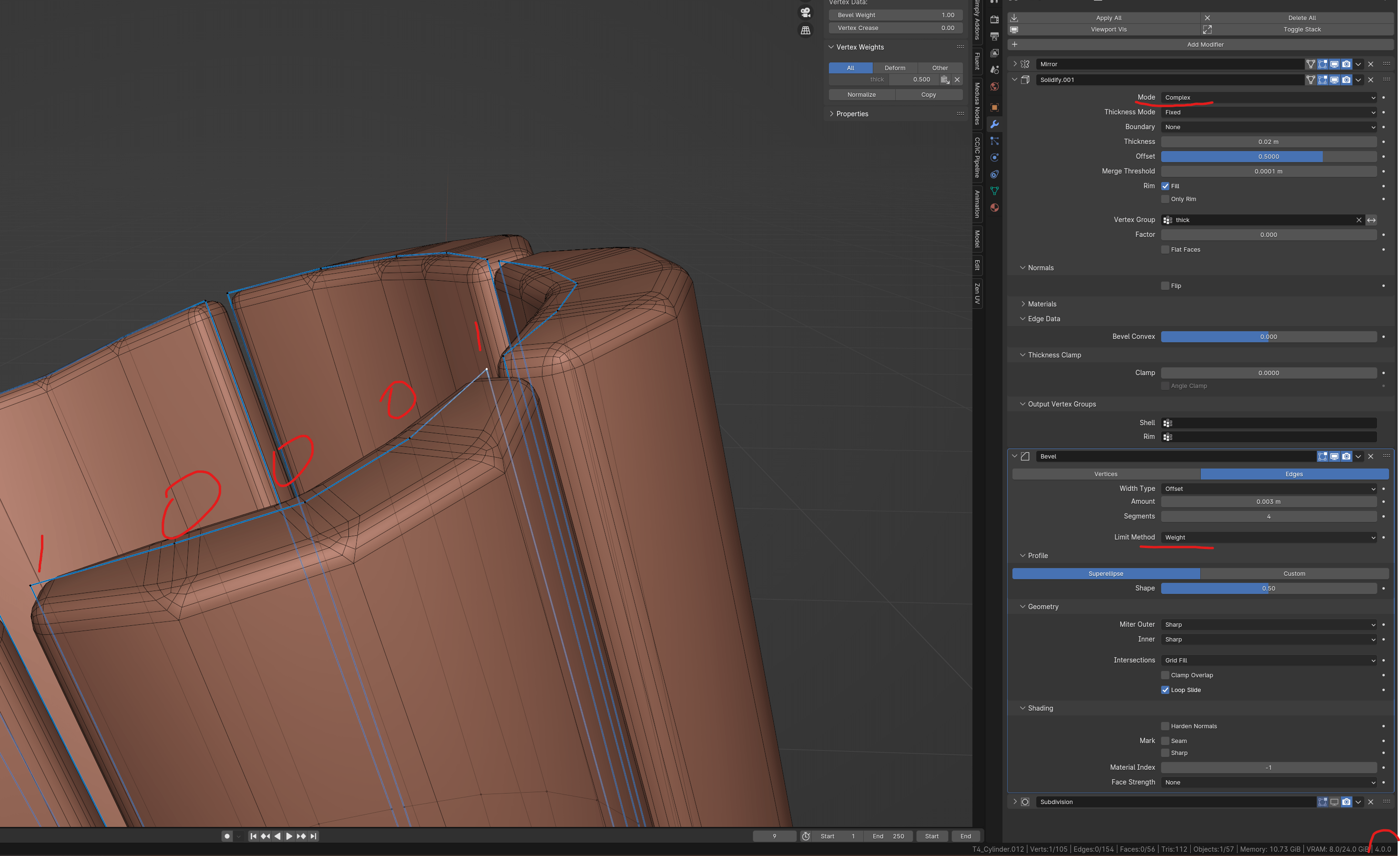Select the Physics properties tab
1400x856 pixels.
(994, 157)
